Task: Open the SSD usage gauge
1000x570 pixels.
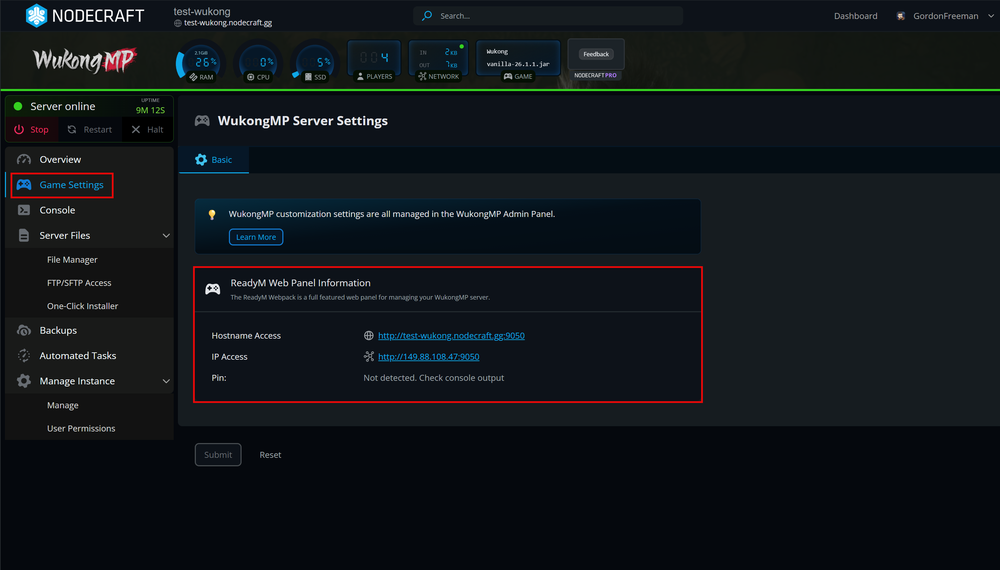Action: pos(315,62)
